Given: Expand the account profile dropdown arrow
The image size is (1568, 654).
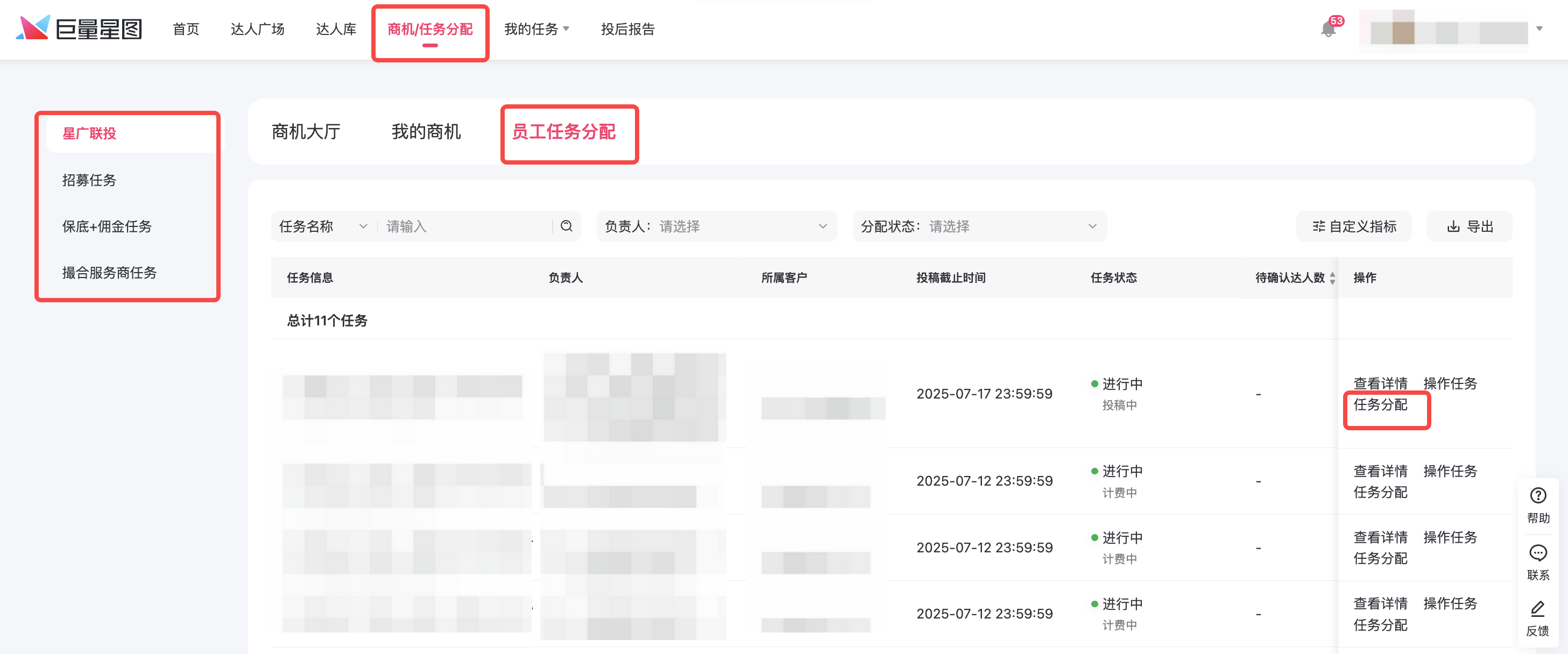Looking at the screenshot, I should tap(1539, 29).
